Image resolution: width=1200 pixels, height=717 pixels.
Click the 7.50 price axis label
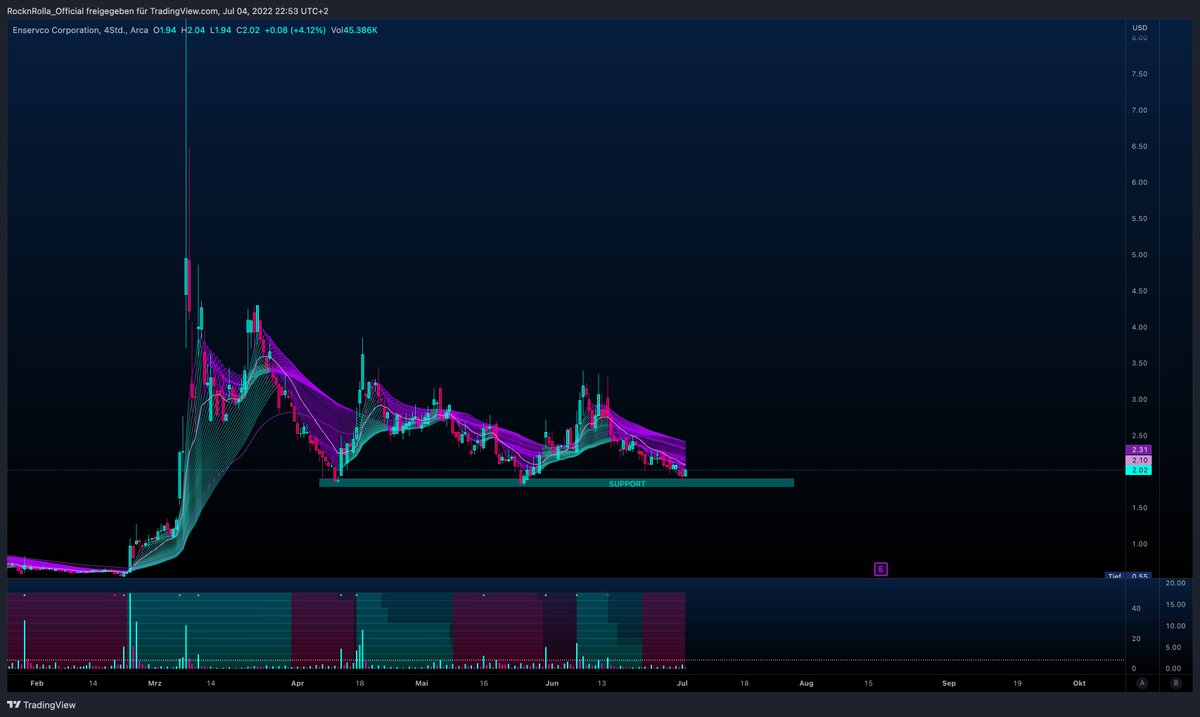coord(1139,74)
